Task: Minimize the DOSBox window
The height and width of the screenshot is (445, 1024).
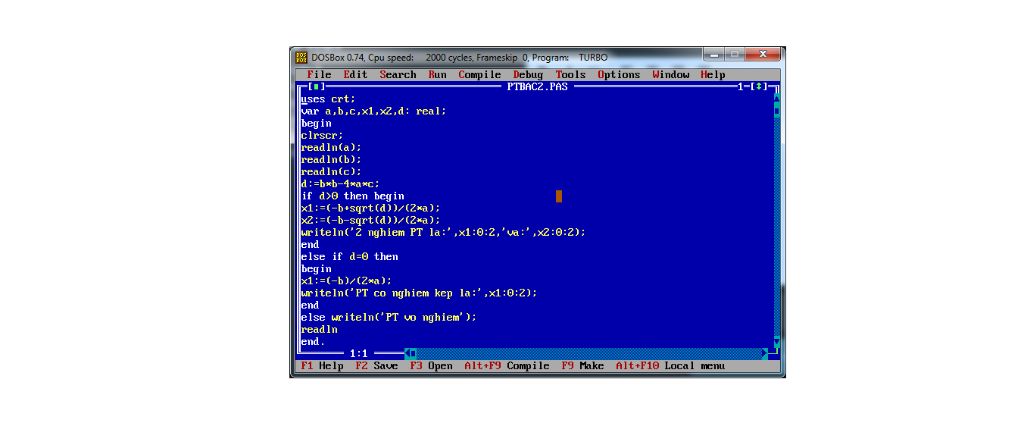Action: [x=714, y=54]
